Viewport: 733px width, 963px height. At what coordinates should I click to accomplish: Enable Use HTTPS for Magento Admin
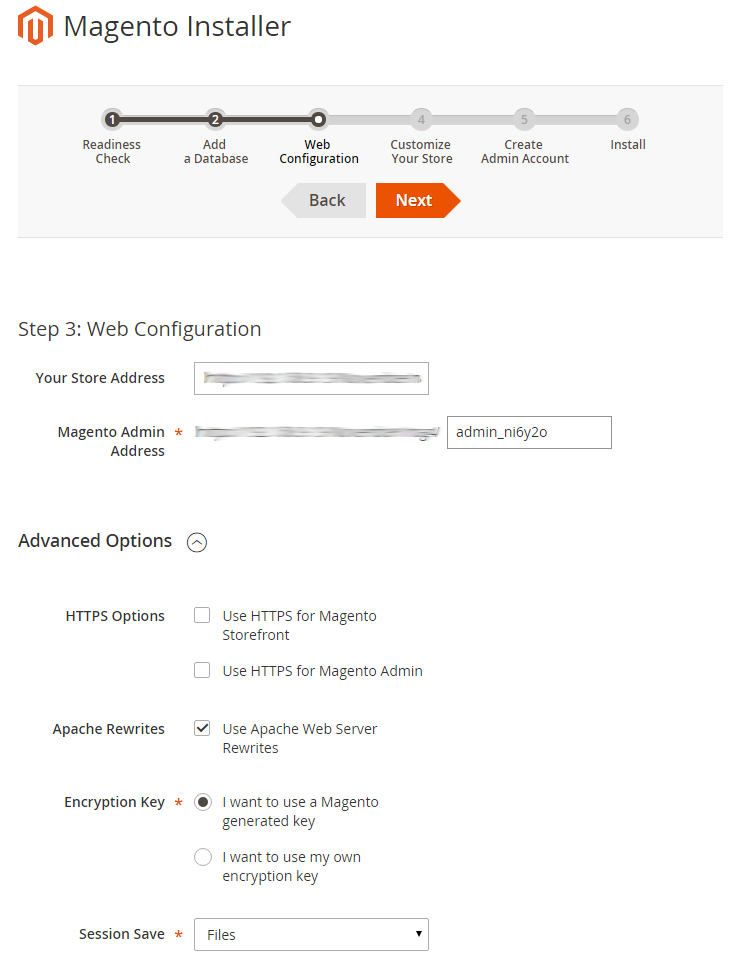pyautogui.click(x=202, y=670)
